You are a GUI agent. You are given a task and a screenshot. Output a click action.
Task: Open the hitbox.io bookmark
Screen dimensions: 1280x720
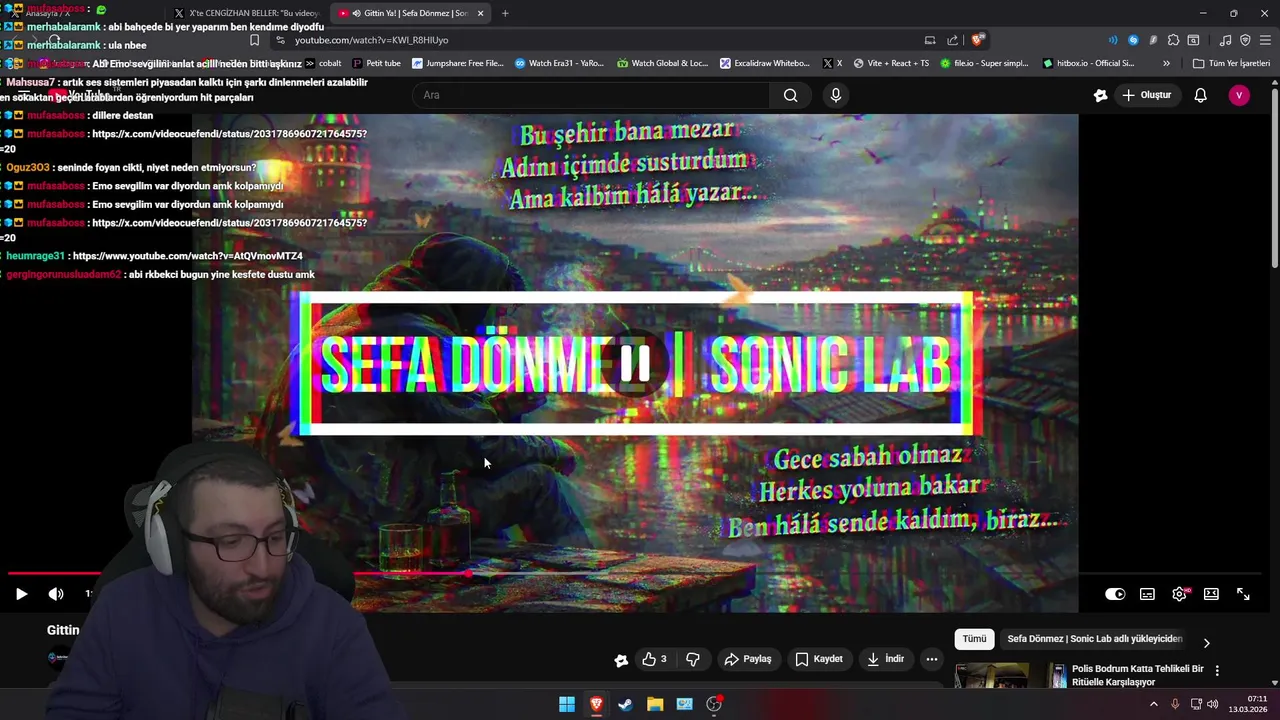(1088, 63)
